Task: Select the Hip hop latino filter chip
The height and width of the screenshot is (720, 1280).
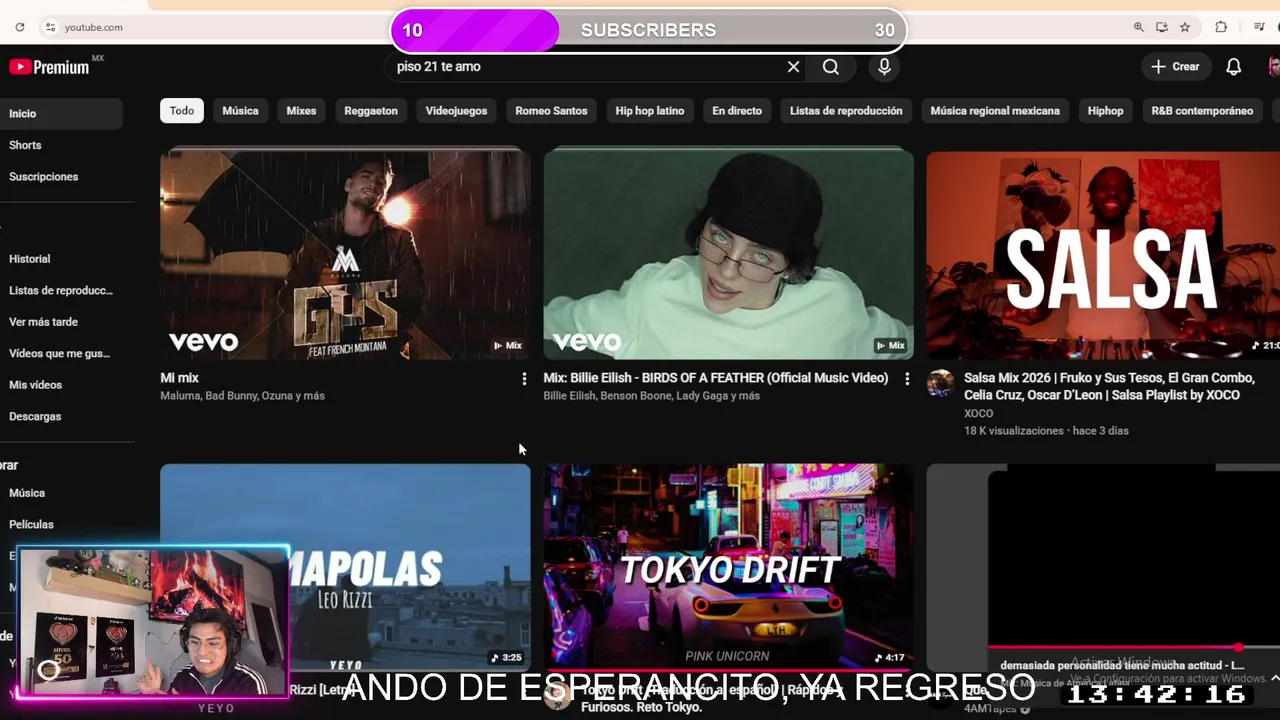Action: coord(650,111)
